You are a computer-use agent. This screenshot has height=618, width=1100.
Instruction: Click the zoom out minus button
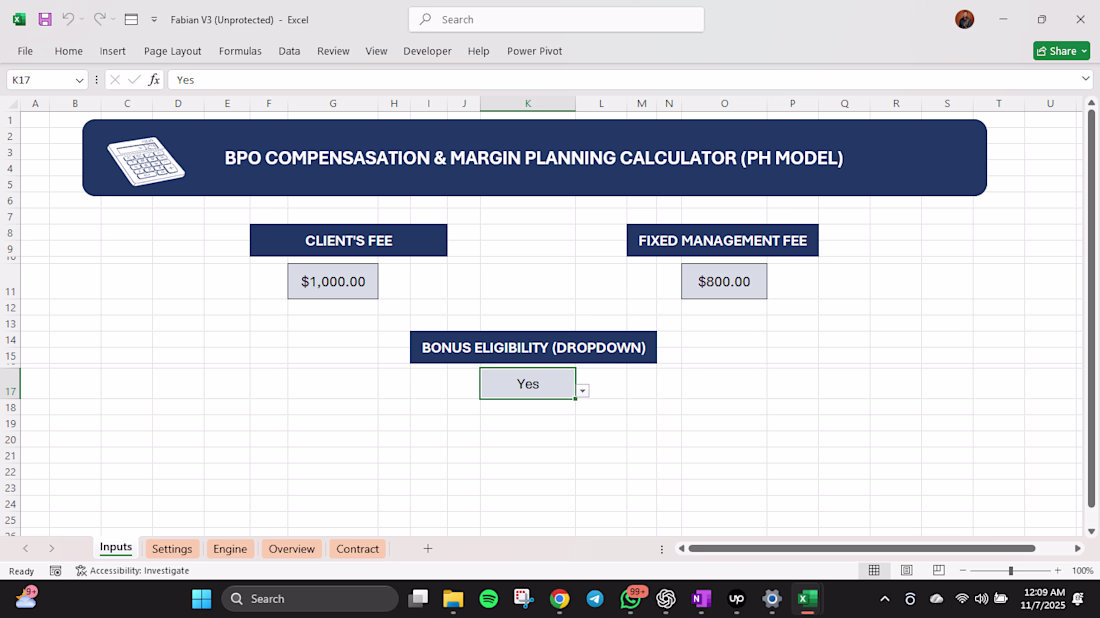pos(962,570)
